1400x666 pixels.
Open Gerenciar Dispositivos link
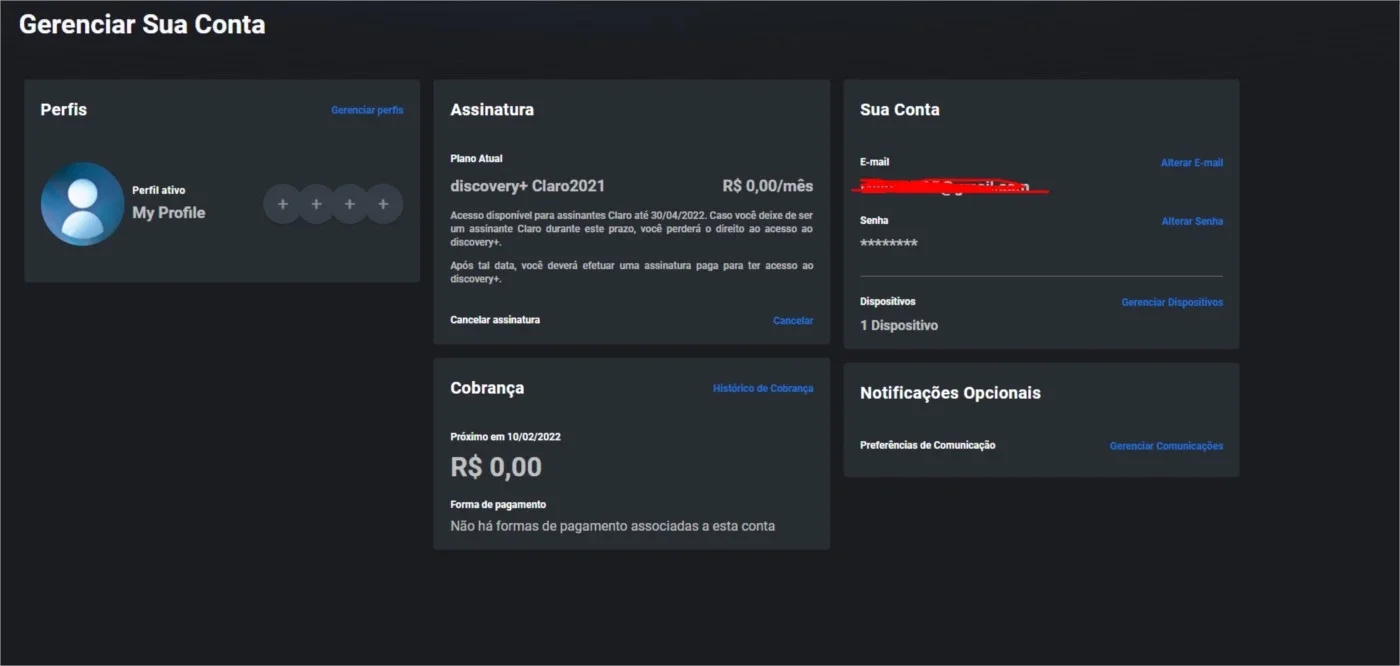[1172, 302]
